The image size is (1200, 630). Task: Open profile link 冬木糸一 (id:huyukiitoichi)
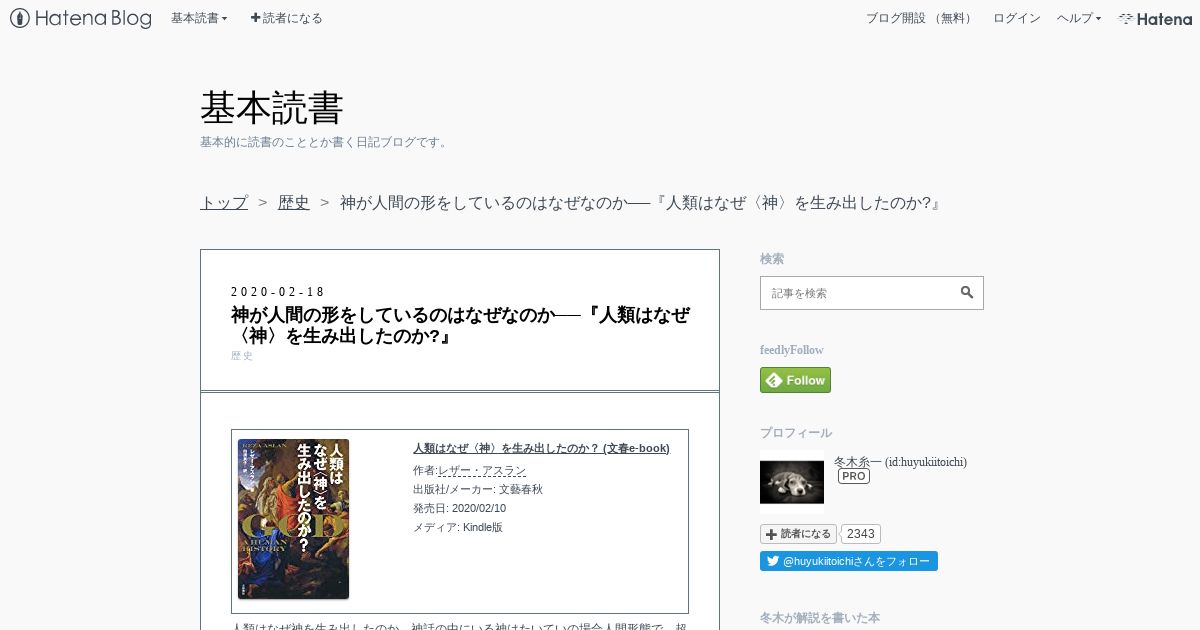(900, 462)
